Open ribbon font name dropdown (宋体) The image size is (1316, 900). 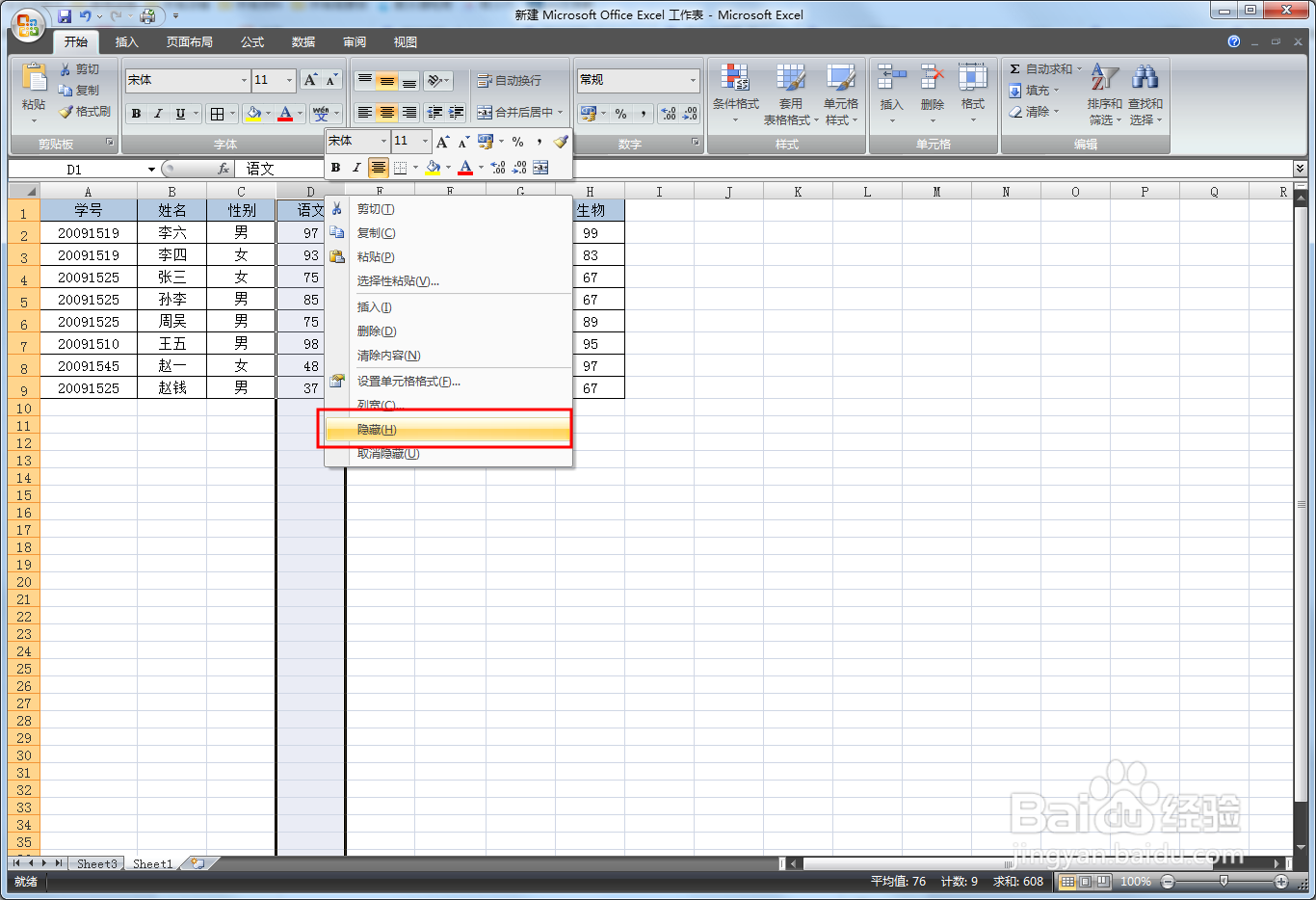(x=244, y=80)
